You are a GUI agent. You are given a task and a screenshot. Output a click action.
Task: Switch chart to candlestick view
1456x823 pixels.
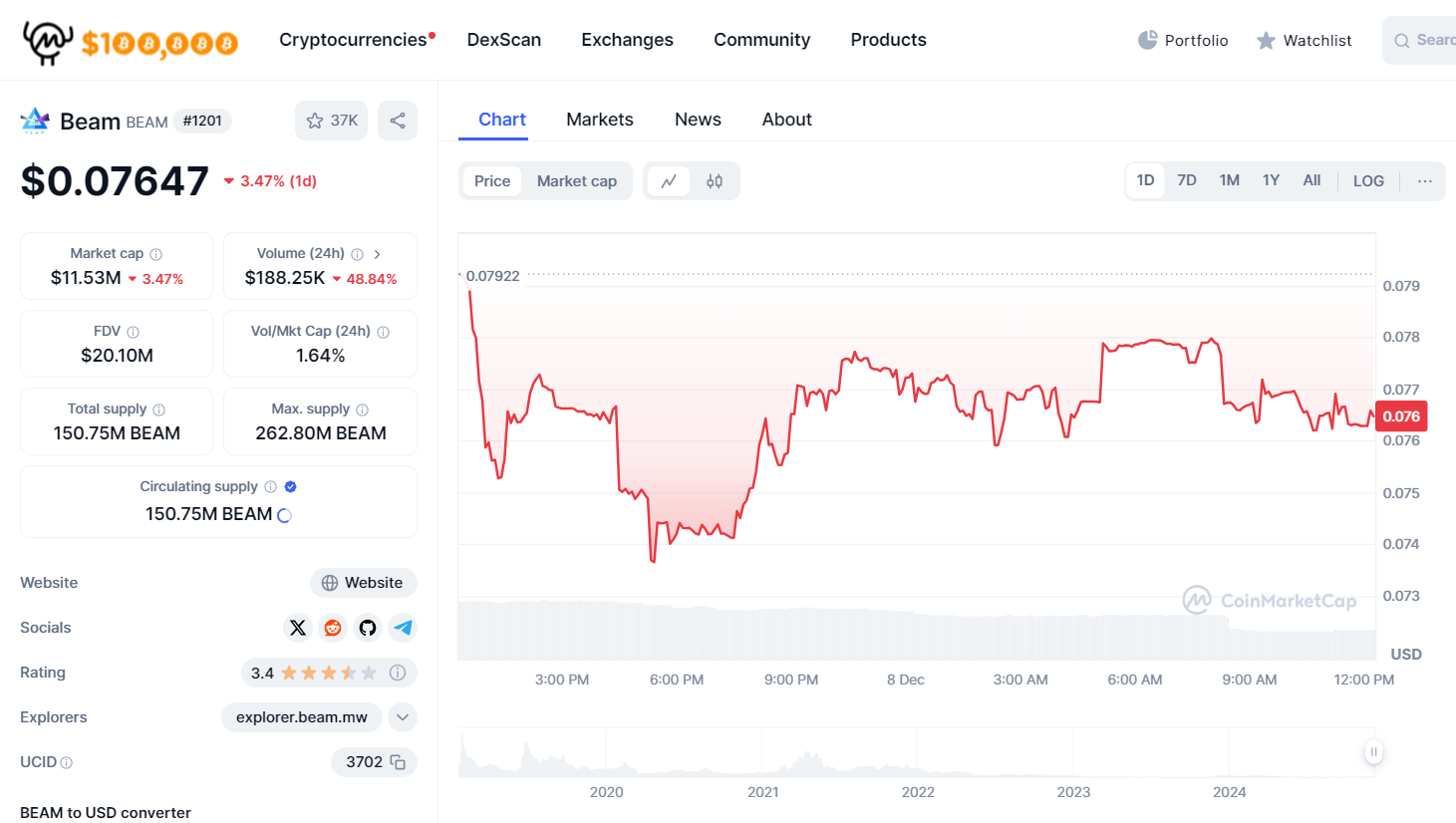[715, 181]
